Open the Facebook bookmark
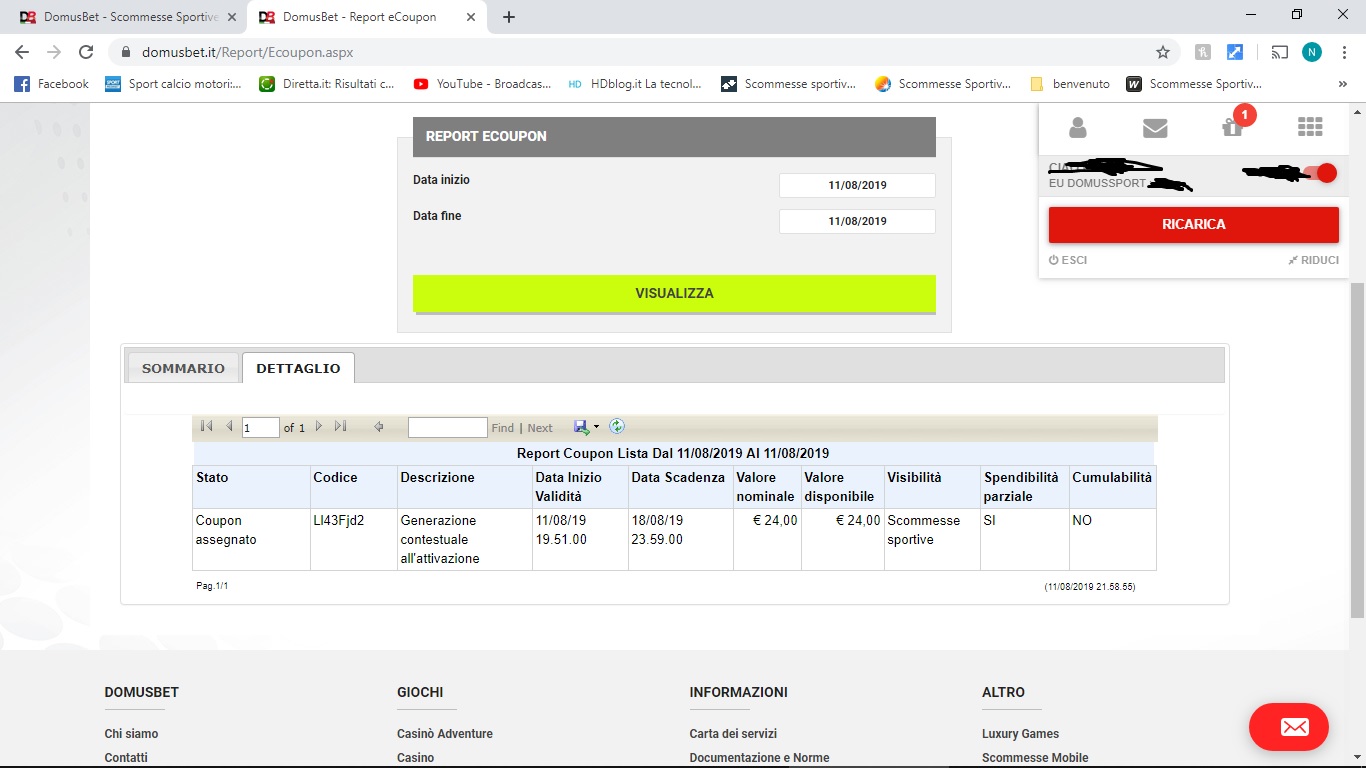The width and height of the screenshot is (1366, 768). pos(51,84)
